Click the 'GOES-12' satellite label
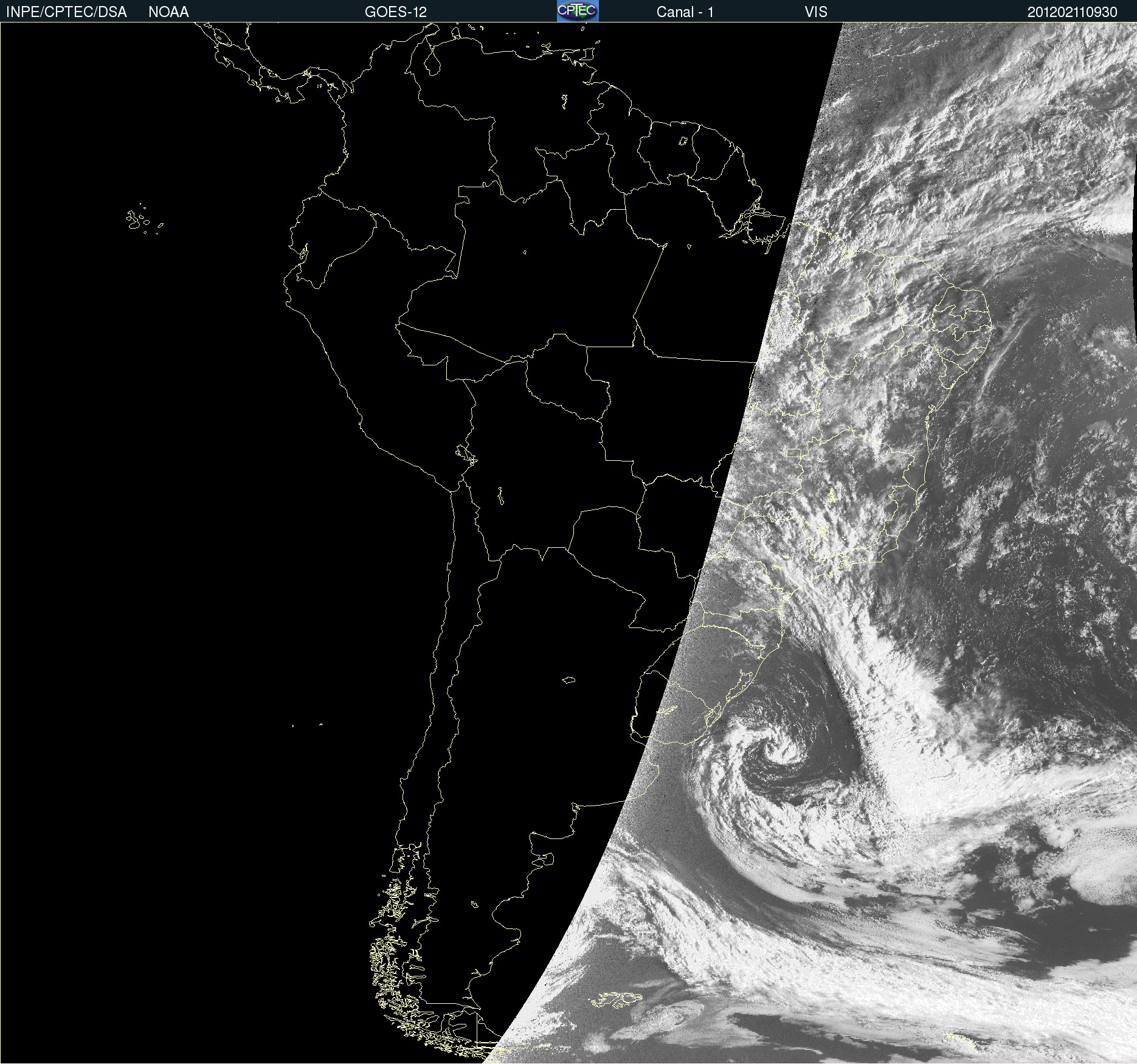1137x1064 pixels. pos(396,12)
